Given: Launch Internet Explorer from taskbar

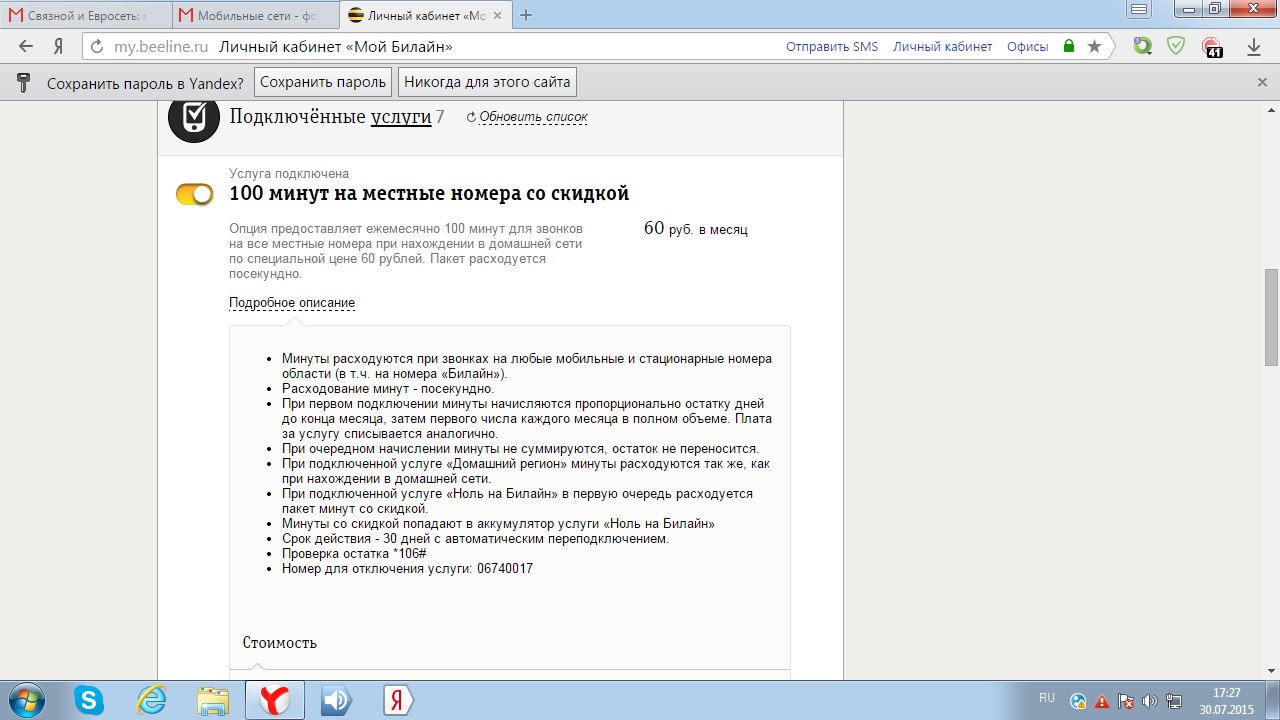Looking at the screenshot, I should pos(152,700).
